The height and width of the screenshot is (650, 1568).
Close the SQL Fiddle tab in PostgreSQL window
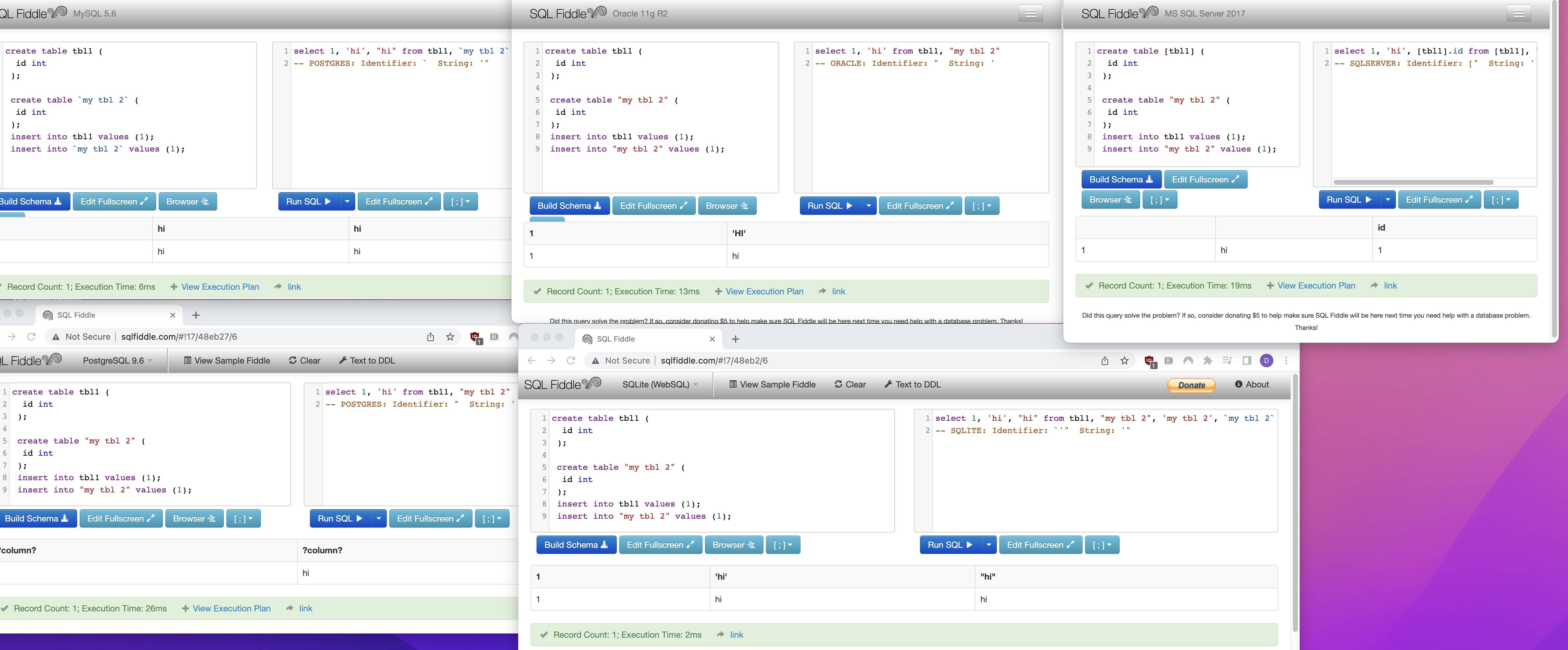[172, 315]
